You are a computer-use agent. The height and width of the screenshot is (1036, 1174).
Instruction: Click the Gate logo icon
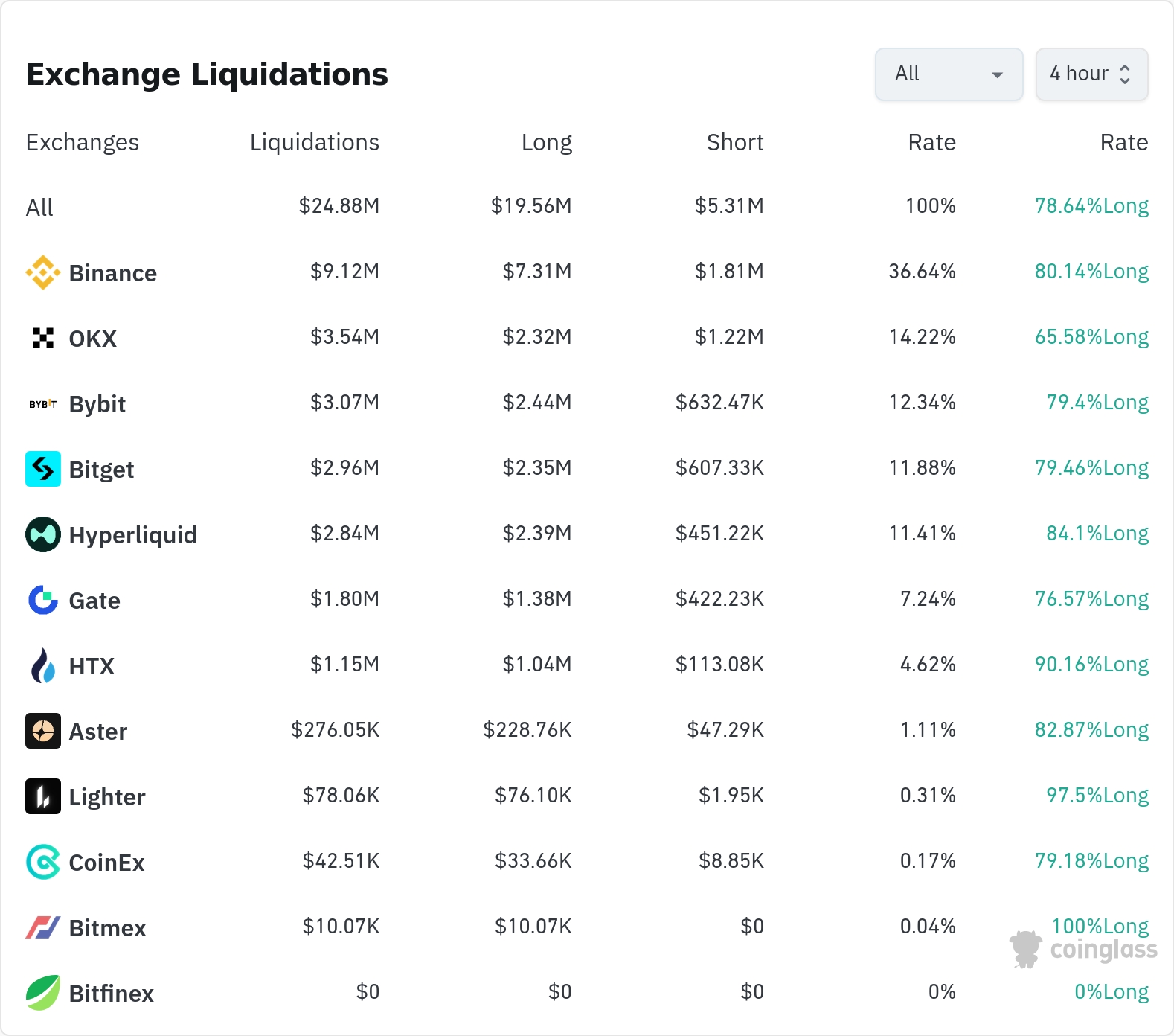[x=43, y=600]
